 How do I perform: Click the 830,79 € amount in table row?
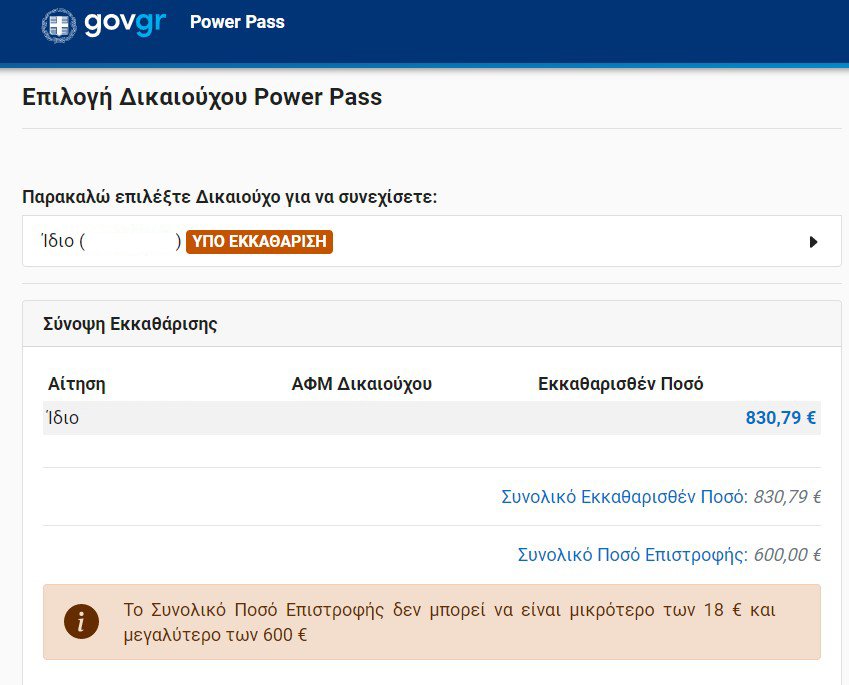tap(780, 418)
